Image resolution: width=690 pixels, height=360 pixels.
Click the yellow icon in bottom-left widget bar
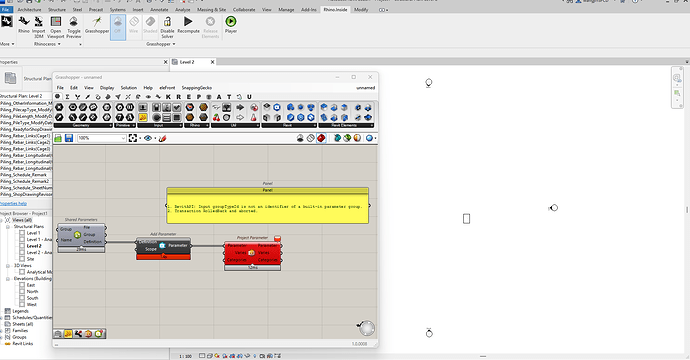click(x=68, y=334)
